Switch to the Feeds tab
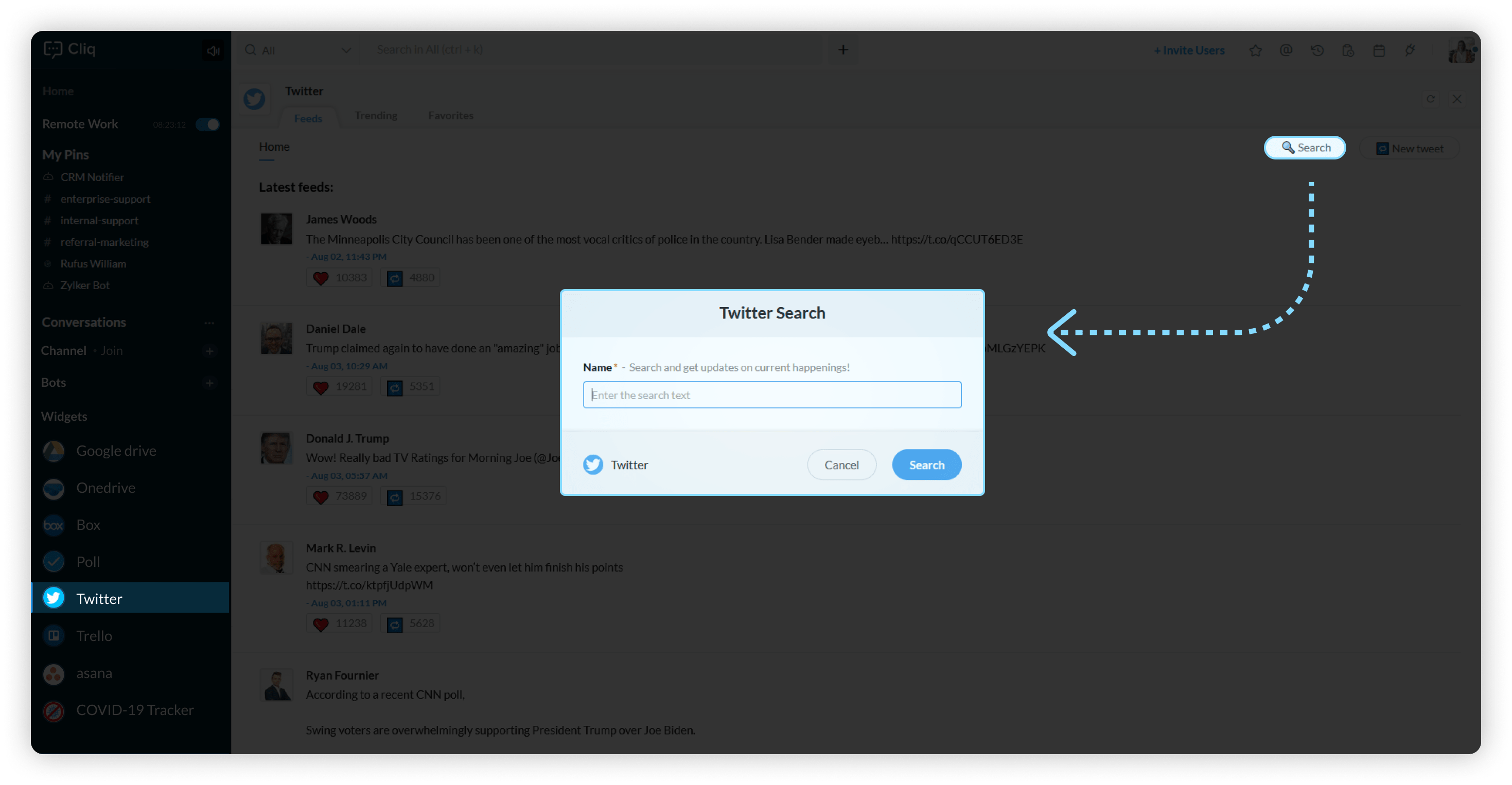Viewport: 1512px width, 785px height. tap(308, 118)
